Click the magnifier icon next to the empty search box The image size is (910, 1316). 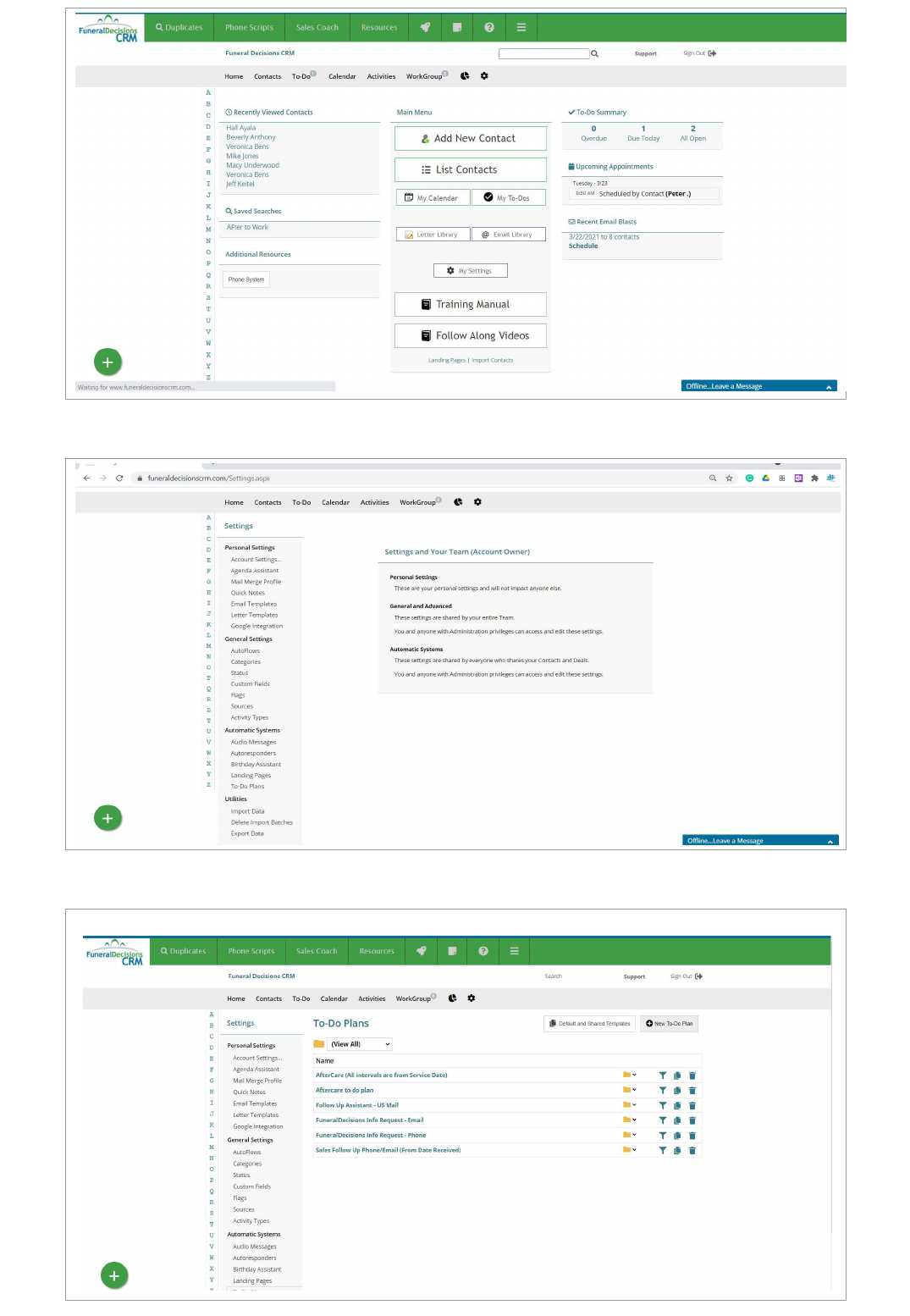coord(595,53)
